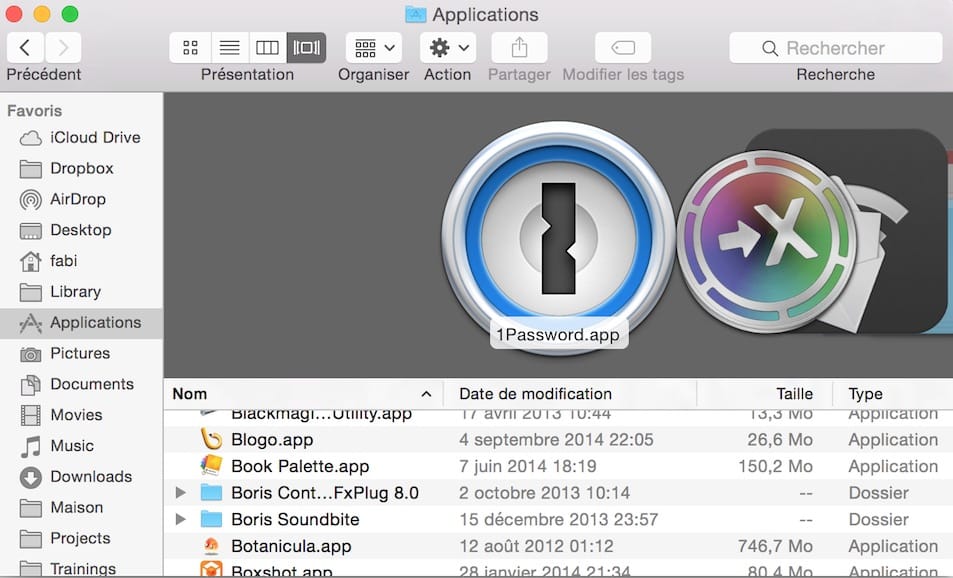Screen dimensions: 953x578
Task: Select the Blogo.app file name
Action: tap(272, 439)
